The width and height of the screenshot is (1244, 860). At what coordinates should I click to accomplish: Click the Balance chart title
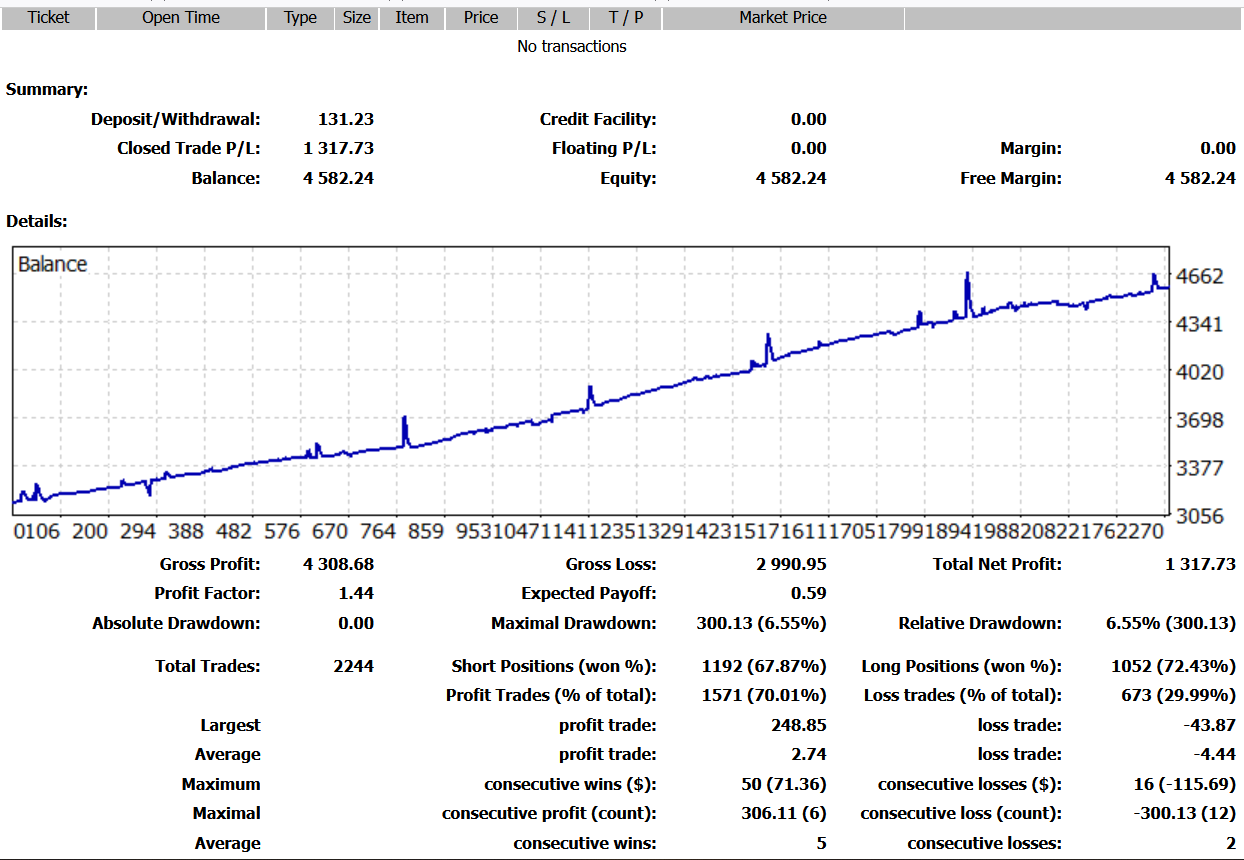(x=53, y=264)
